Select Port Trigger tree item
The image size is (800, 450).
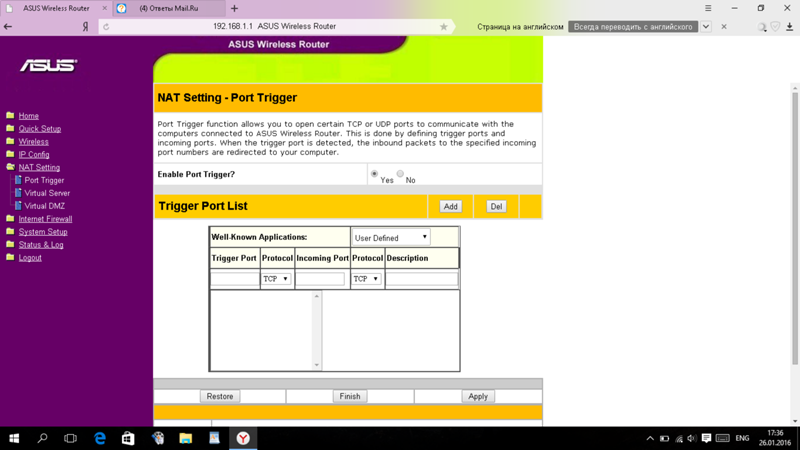44,180
